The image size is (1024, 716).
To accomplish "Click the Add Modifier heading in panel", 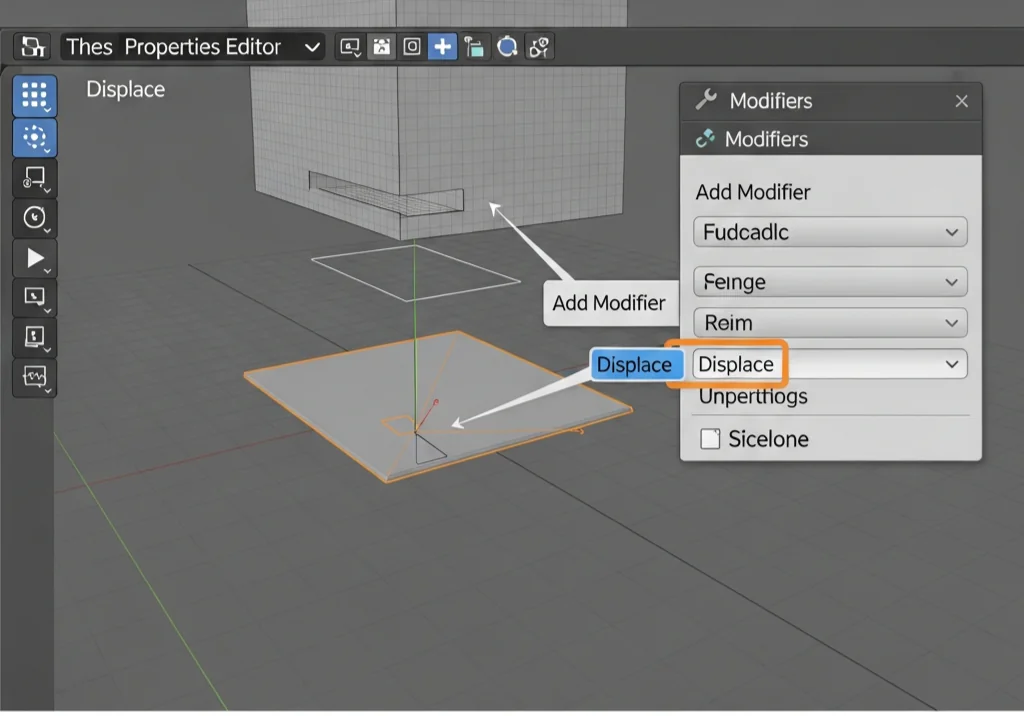I will coord(752,192).
